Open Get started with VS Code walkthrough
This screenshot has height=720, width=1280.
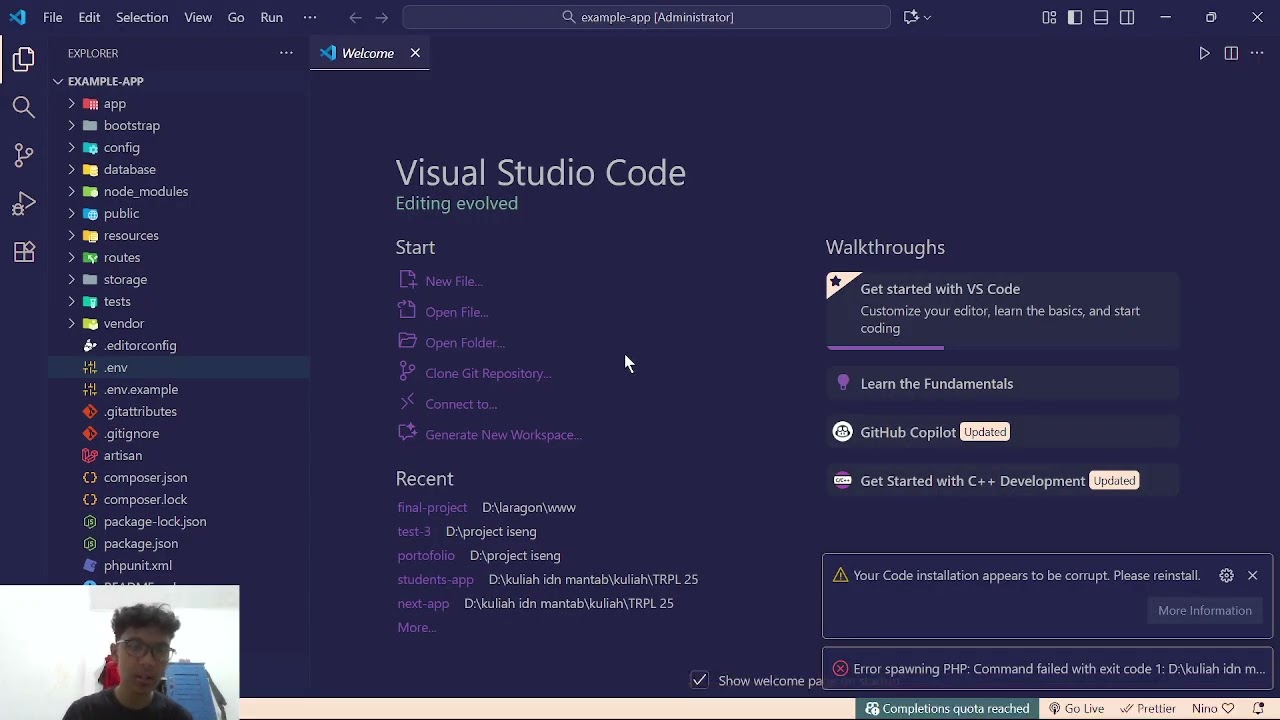pyautogui.click(x=1002, y=310)
